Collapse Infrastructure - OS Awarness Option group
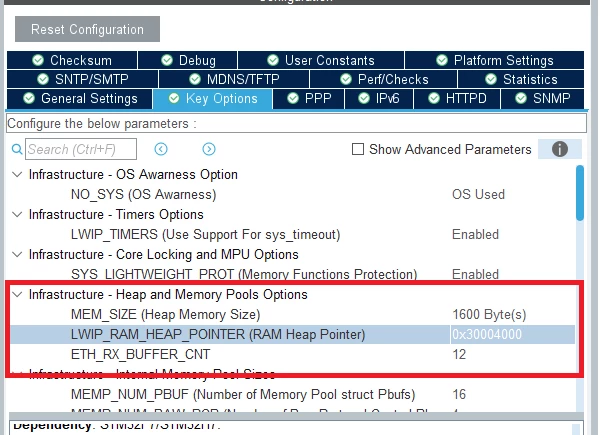The height and width of the screenshot is (435, 609). [17, 174]
